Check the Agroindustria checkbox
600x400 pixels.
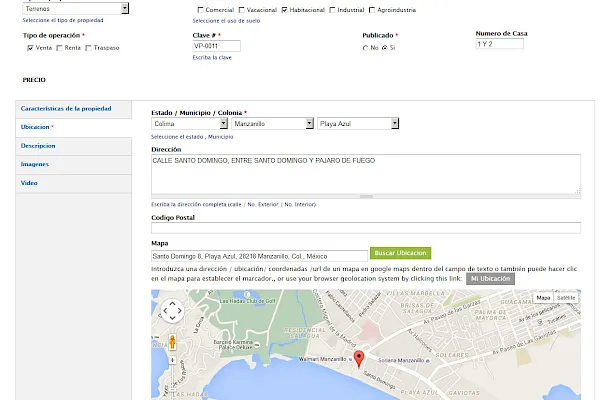(372, 10)
